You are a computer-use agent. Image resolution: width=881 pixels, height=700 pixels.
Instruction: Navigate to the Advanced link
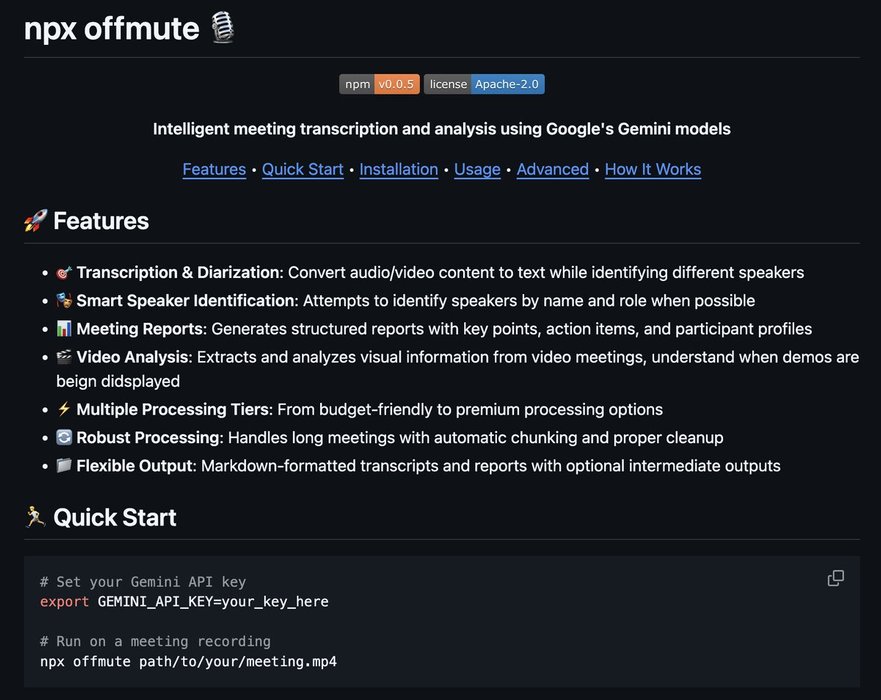[x=552, y=170]
